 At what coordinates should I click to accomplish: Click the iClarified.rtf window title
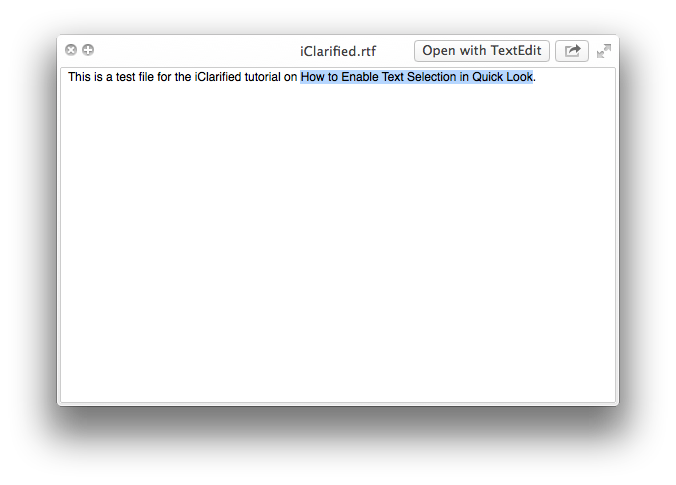coord(338,51)
